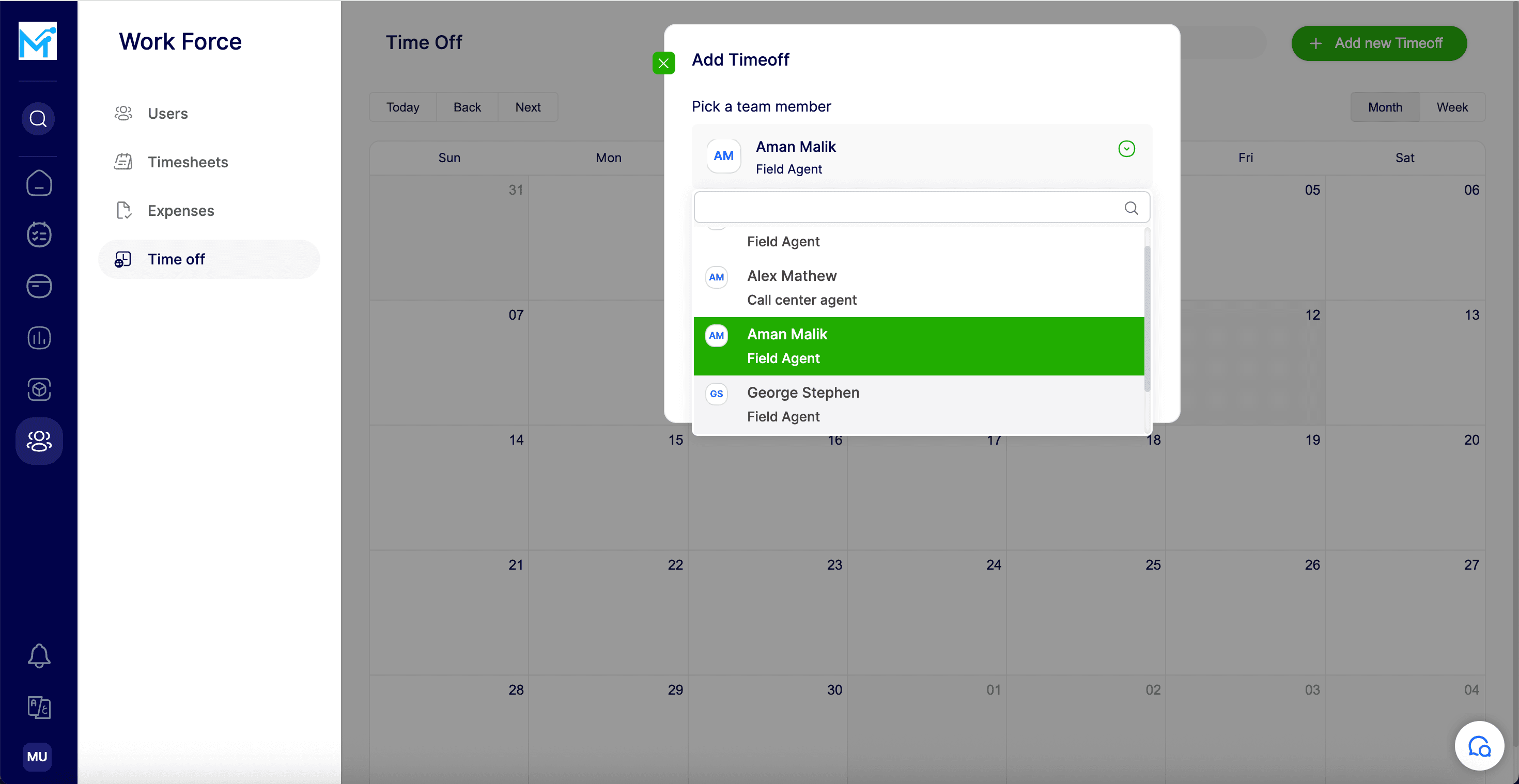Switch calendar to Month view
This screenshot has width=1519, height=784.
[1385, 107]
